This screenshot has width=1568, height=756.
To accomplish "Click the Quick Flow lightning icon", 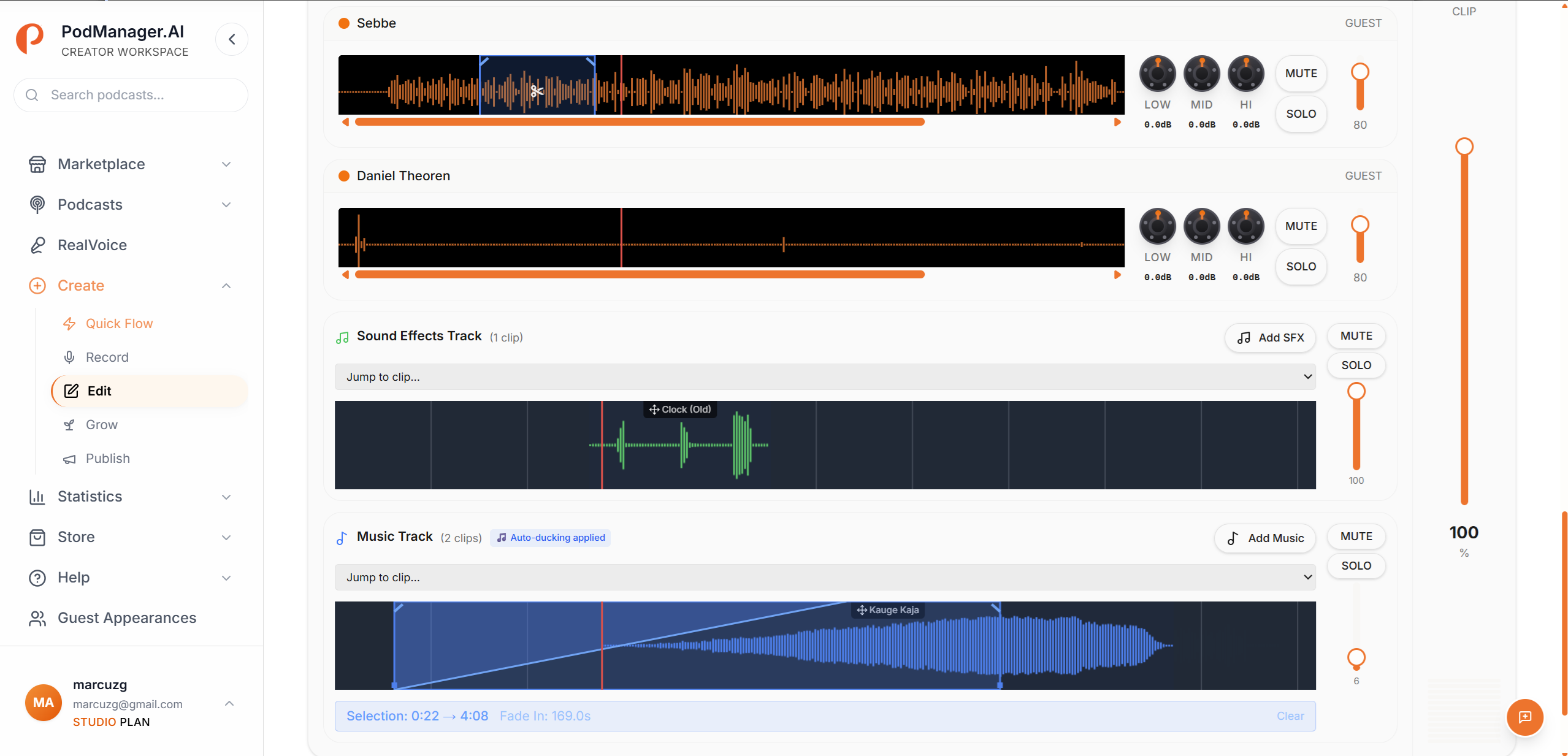I will click(x=69, y=324).
